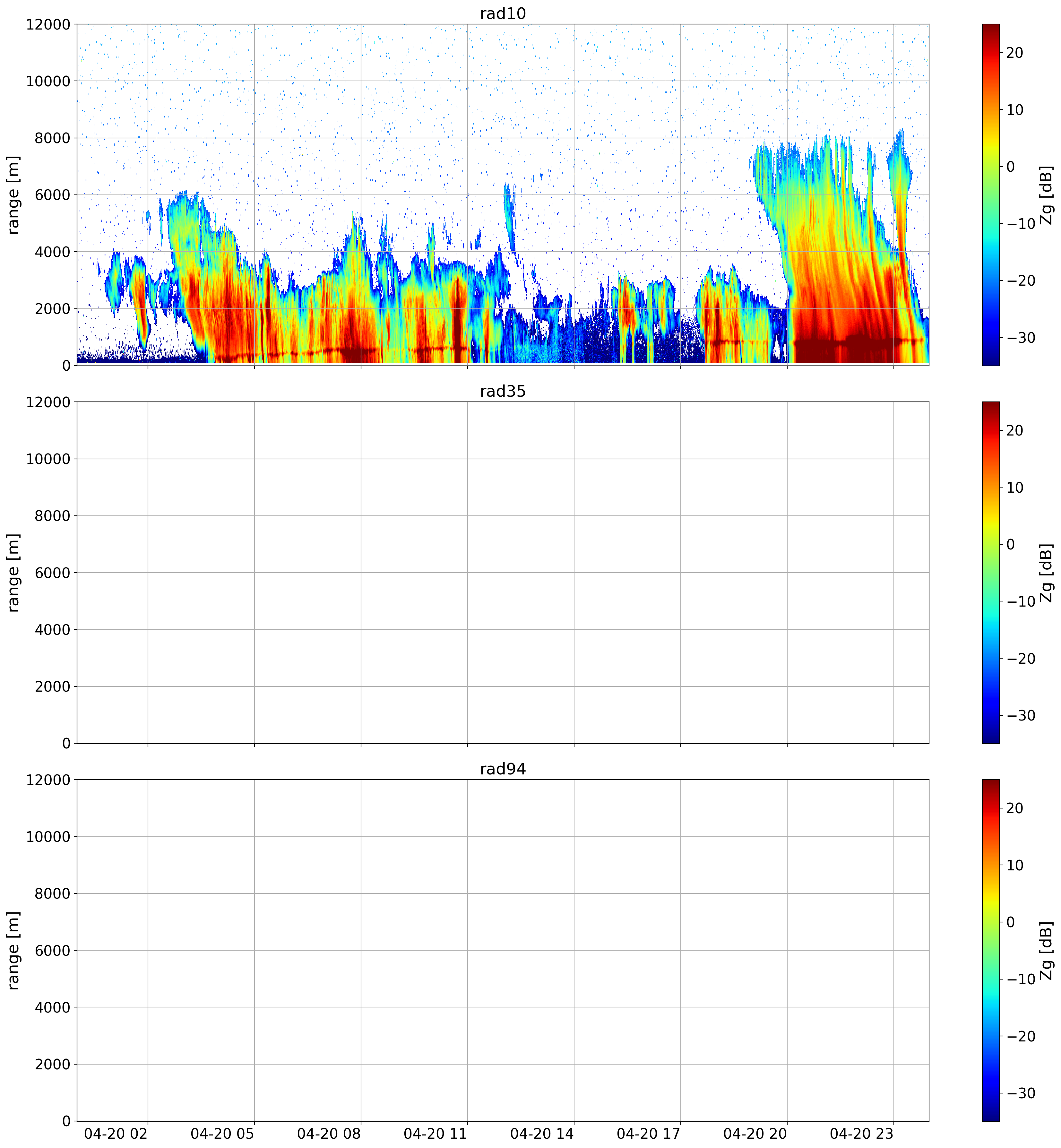Click the 20 tick on rad10 colorbar
1061x1148 pixels.
(x=1015, y=53)
